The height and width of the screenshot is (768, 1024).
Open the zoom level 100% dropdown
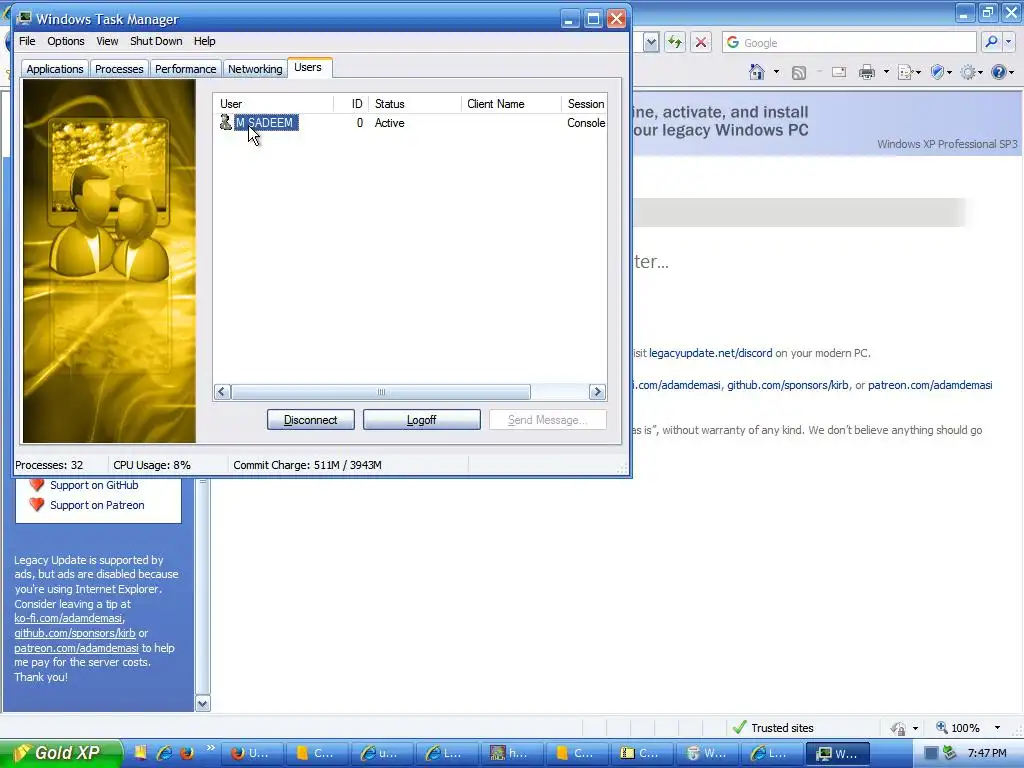(997, 728)
